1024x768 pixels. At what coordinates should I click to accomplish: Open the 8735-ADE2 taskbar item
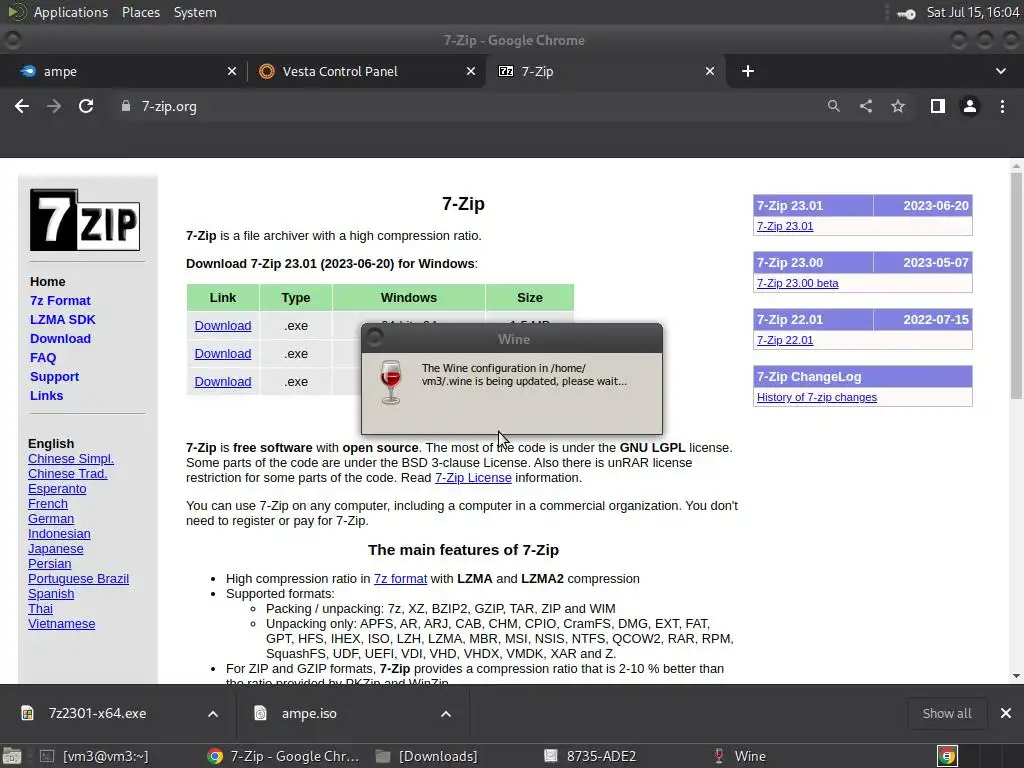pos(591,756)
